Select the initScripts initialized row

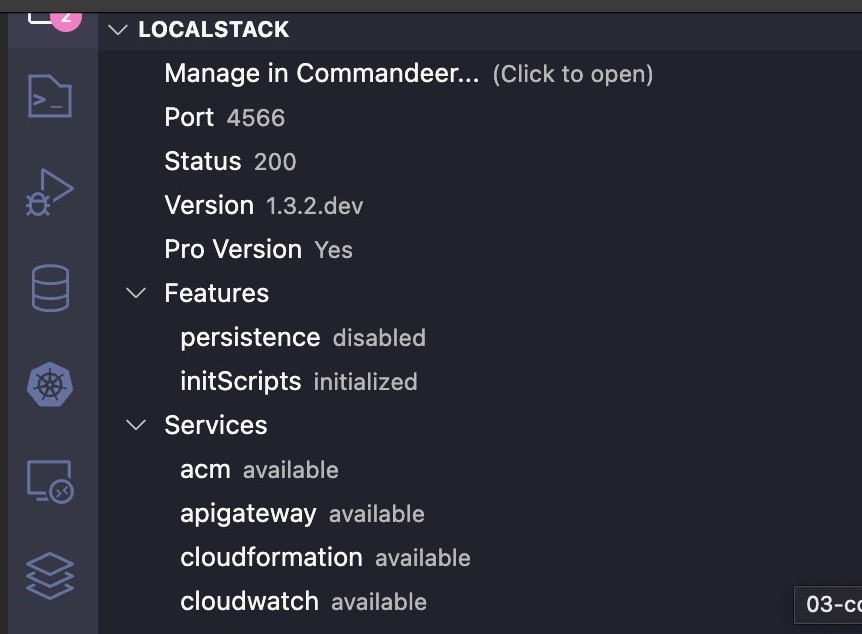tap(480, 382)
